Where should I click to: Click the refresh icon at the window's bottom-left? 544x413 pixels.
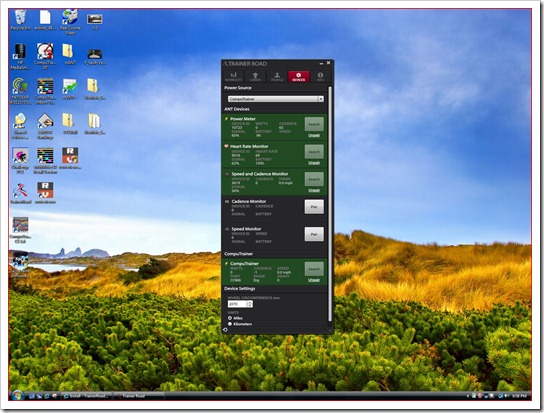pos(226,330)
